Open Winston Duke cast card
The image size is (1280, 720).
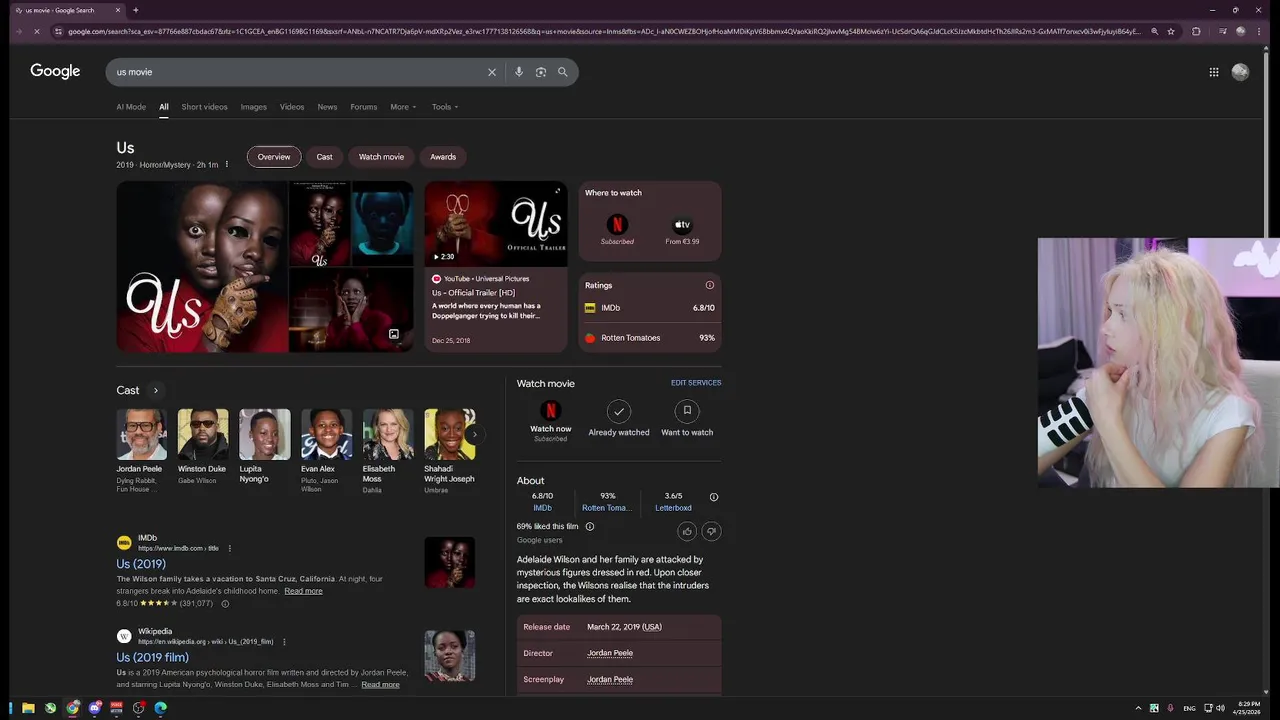202,448
